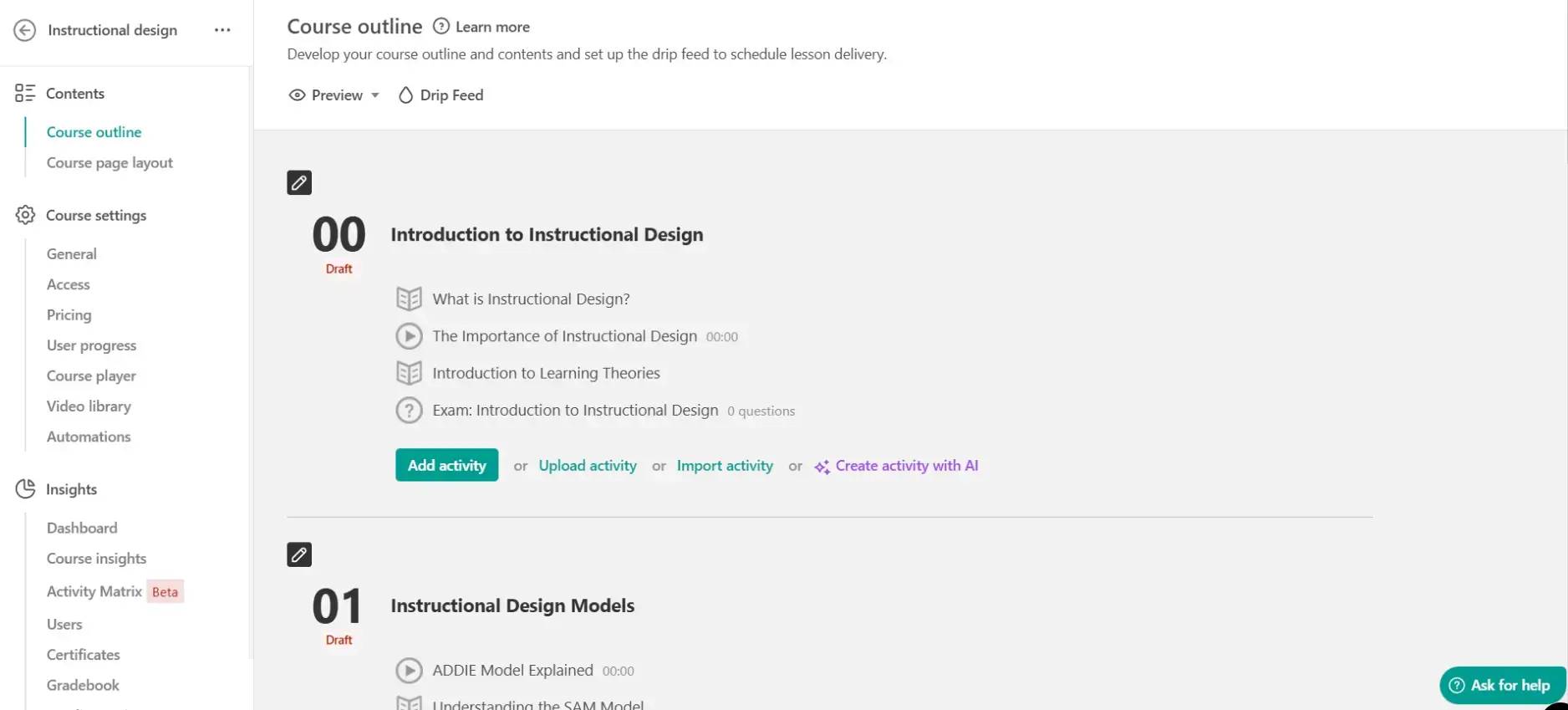The height and width of the screenshot is (710, 1568).
Task: Click the Course settings heading
Action: (96, 215)
